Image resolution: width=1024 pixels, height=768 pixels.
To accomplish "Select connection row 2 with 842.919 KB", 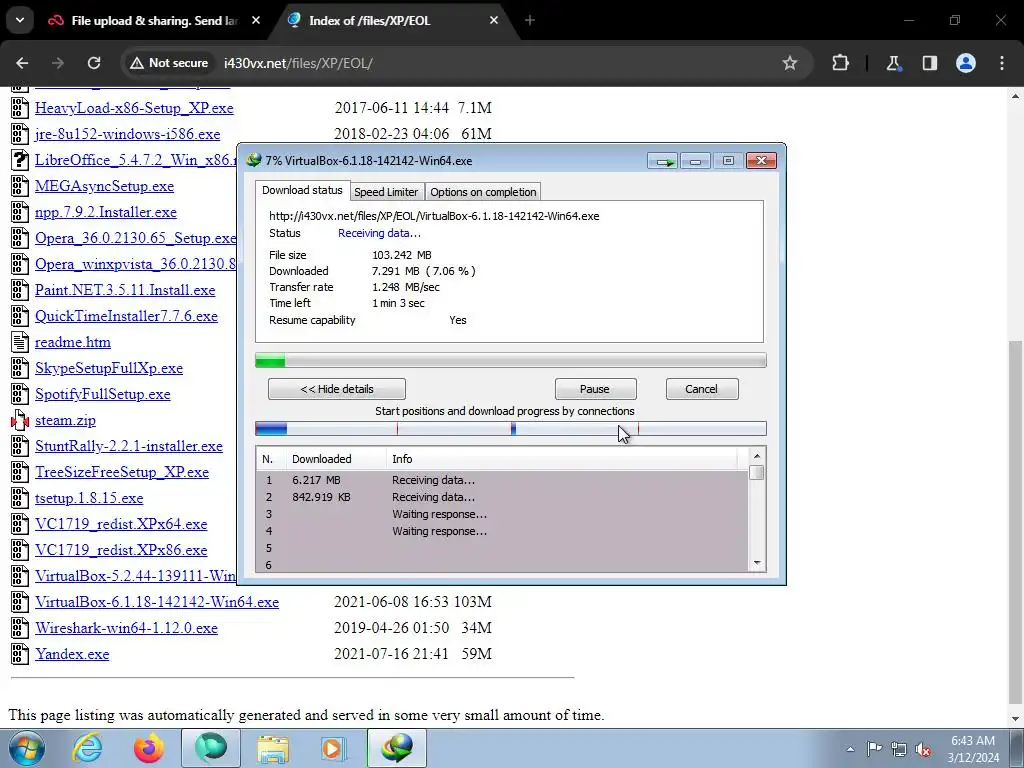I will [502, 497].
